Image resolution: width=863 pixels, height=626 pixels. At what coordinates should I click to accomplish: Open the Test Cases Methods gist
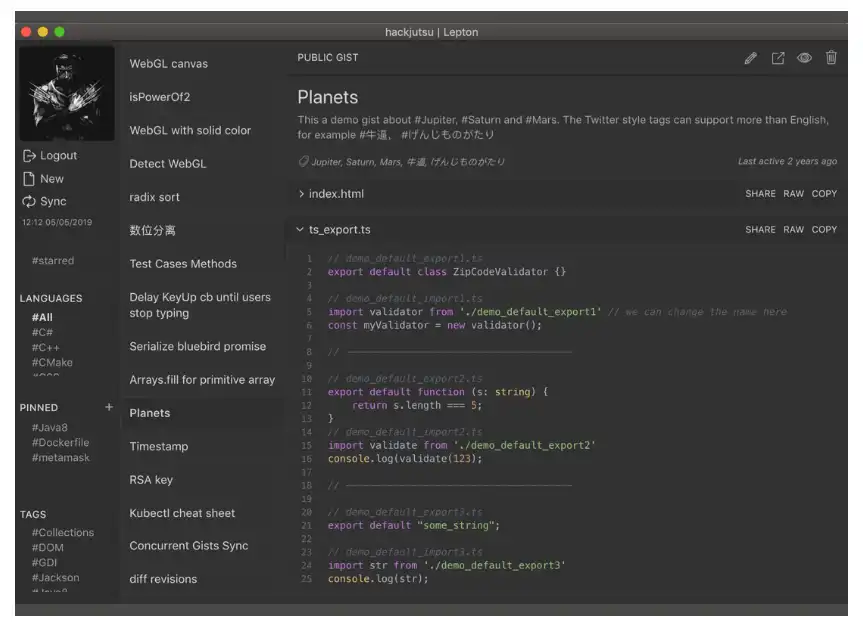[x=183, y=264]
